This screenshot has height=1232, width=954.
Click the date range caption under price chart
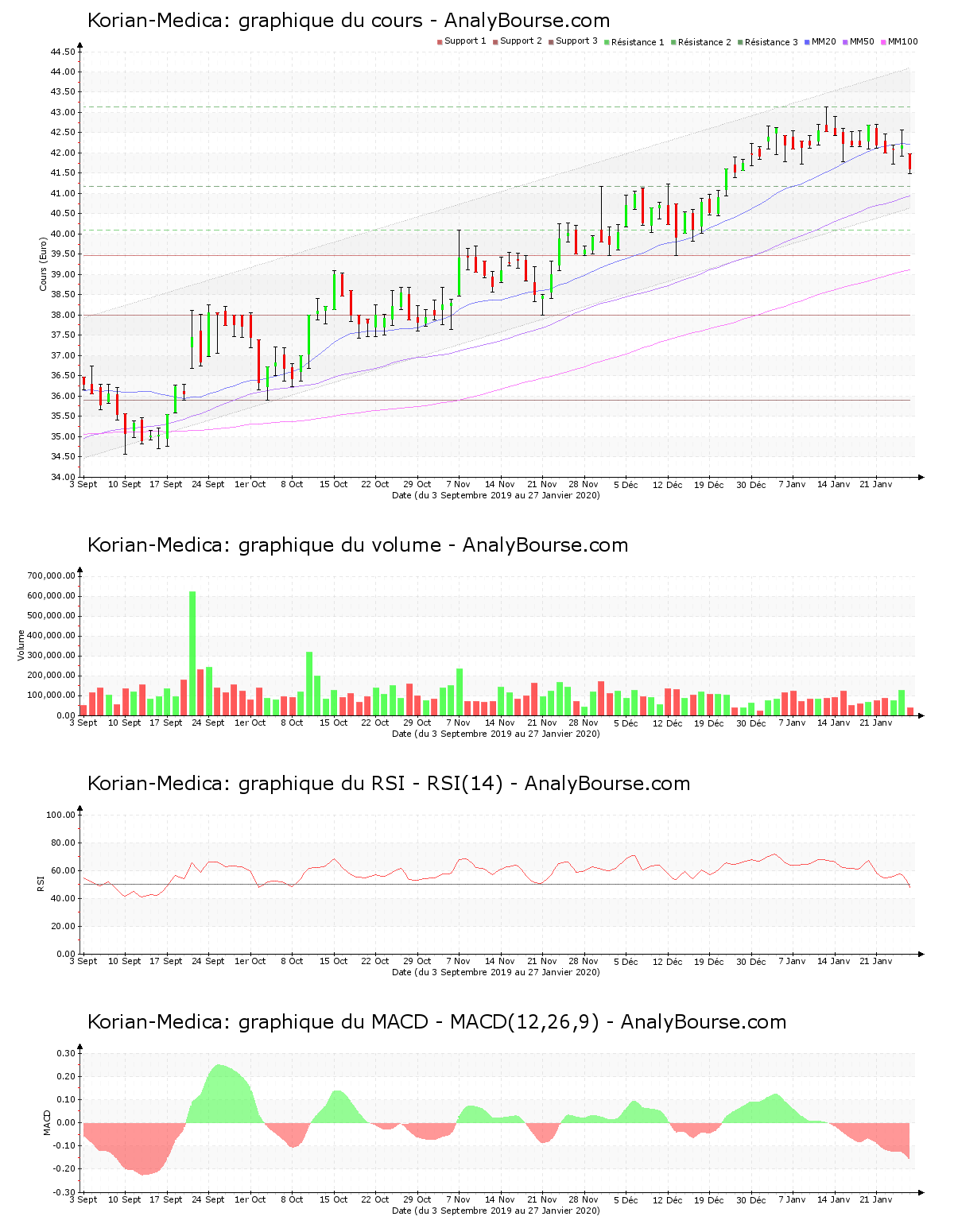click(496, 495)
